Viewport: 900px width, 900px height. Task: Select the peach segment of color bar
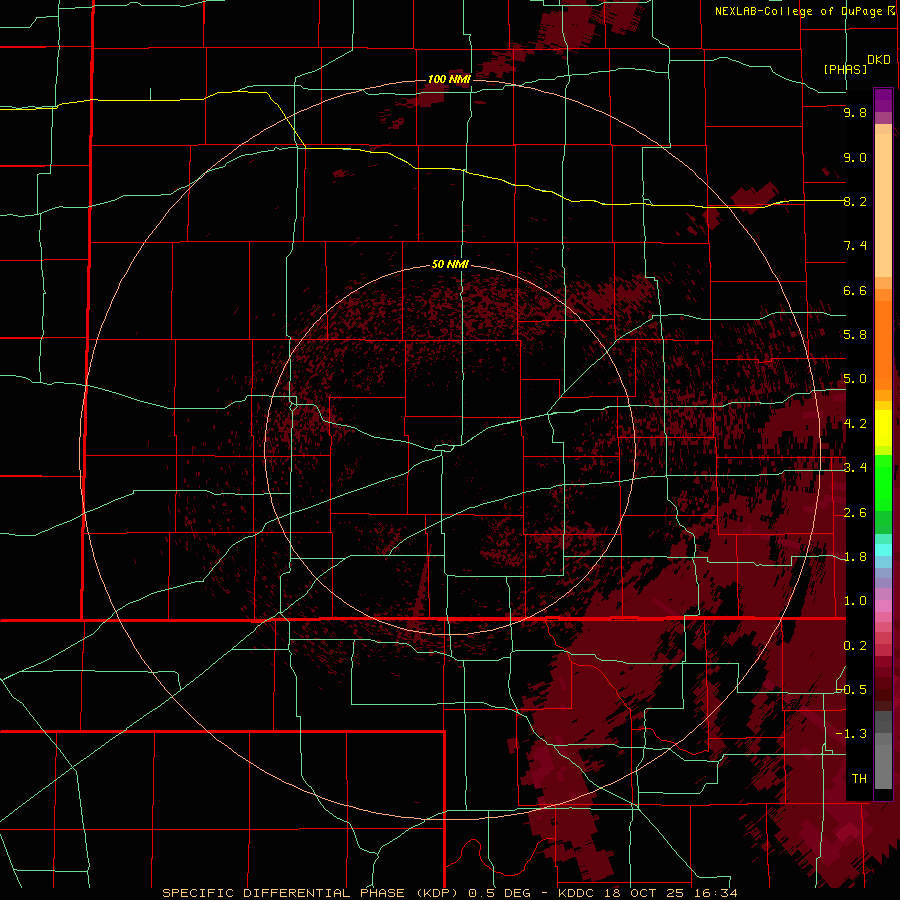tap(883, 205)
